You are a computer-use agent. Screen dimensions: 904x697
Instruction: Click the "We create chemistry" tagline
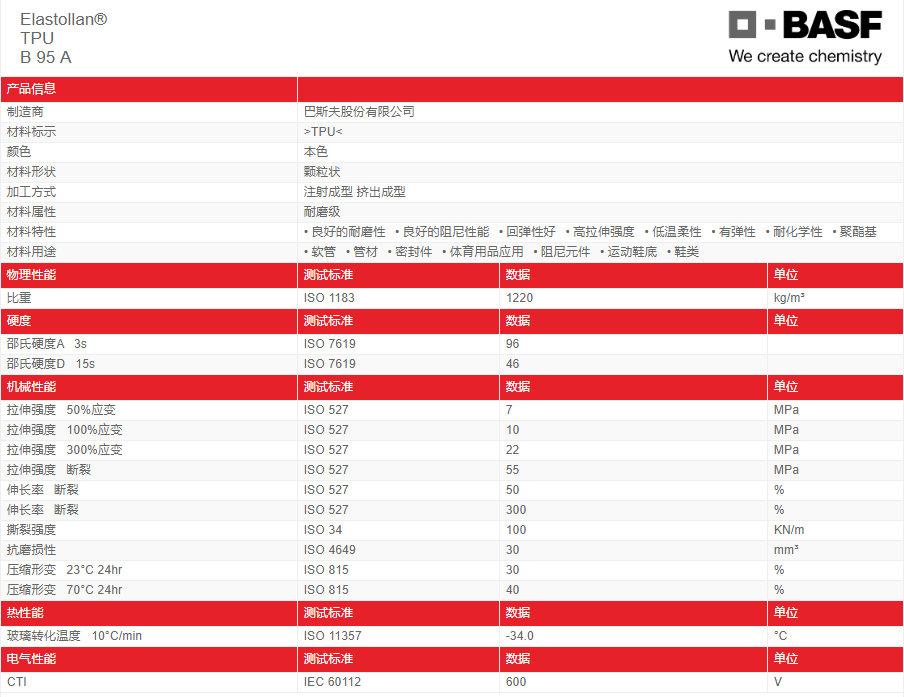[805, 56]
